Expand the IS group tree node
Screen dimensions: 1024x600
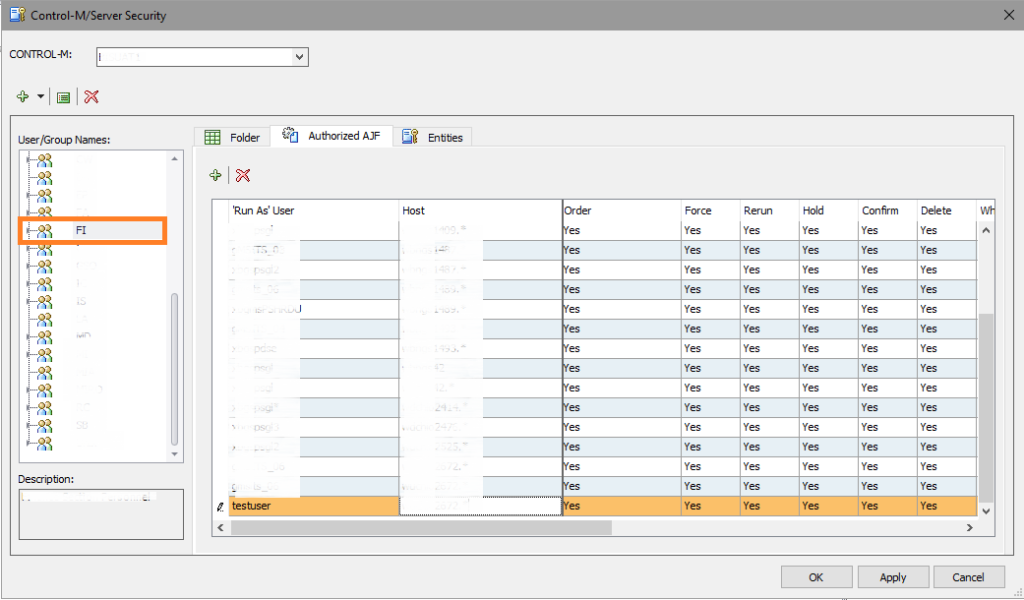pos(27,302)
